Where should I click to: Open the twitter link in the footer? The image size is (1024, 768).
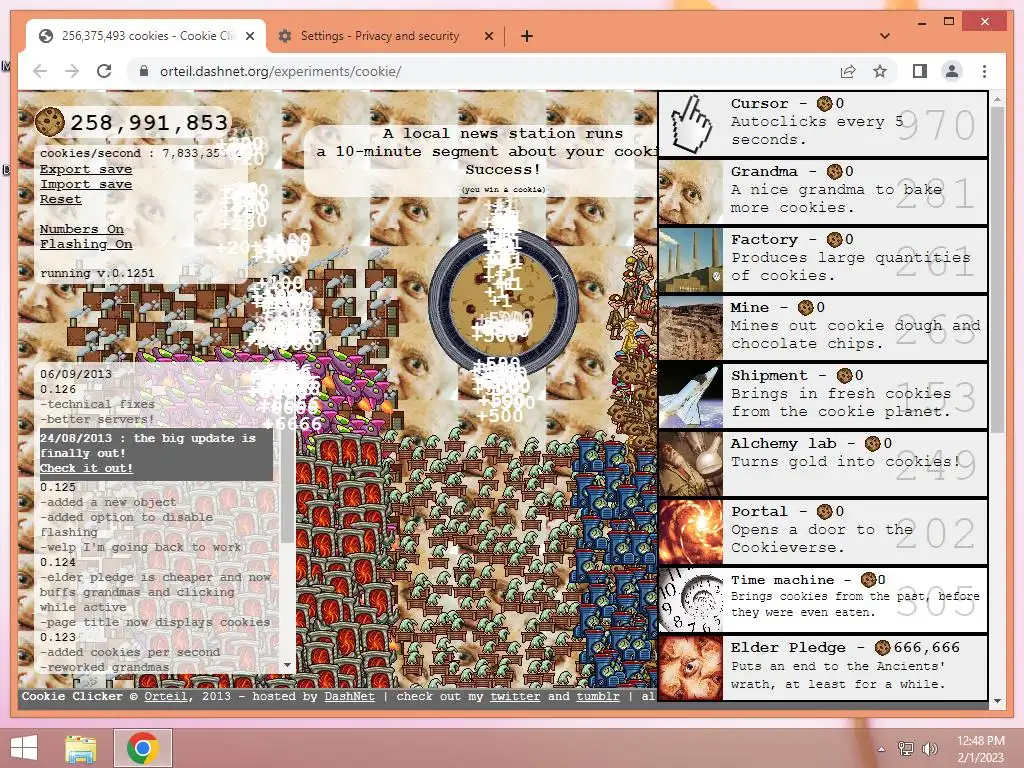click(x=515, y=696)
